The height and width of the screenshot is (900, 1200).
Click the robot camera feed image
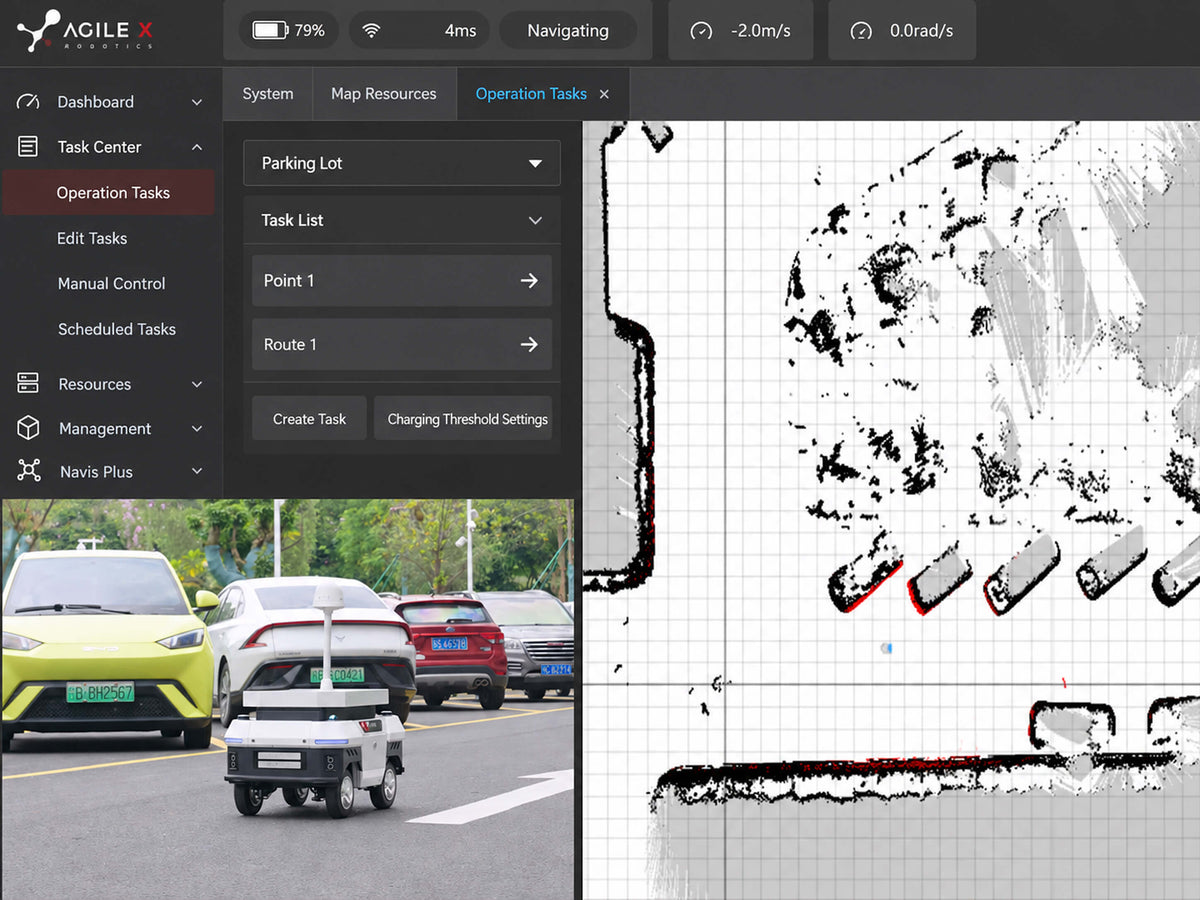point(288,699)
